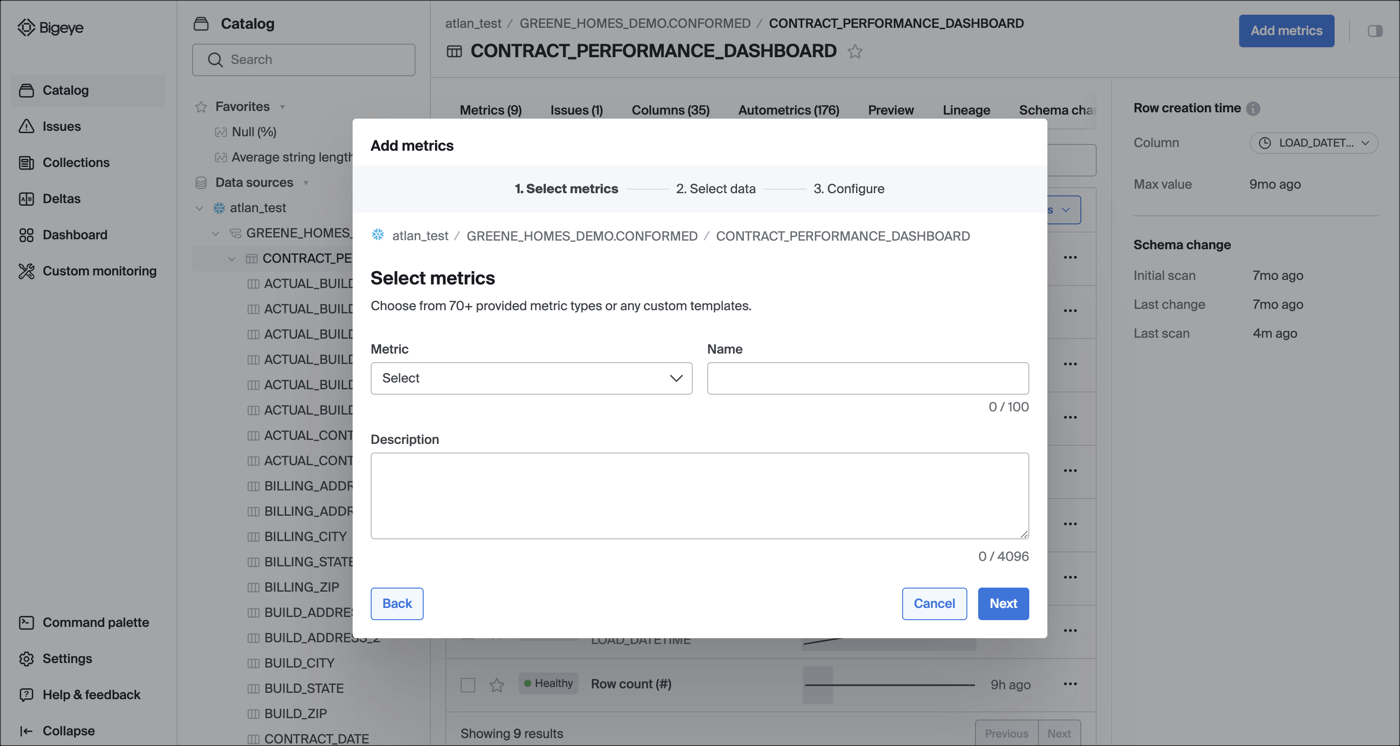
Task: Click the Back button in dialog
Action: pyautogui.click(x=397, y=603)
